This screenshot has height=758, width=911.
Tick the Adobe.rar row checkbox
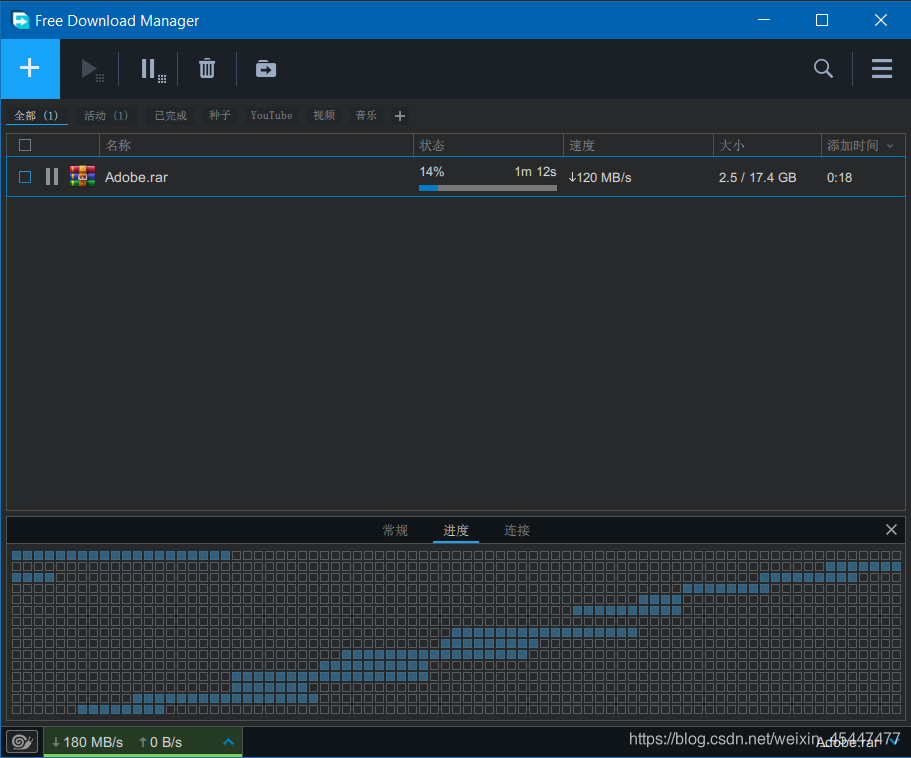(25, 177)
